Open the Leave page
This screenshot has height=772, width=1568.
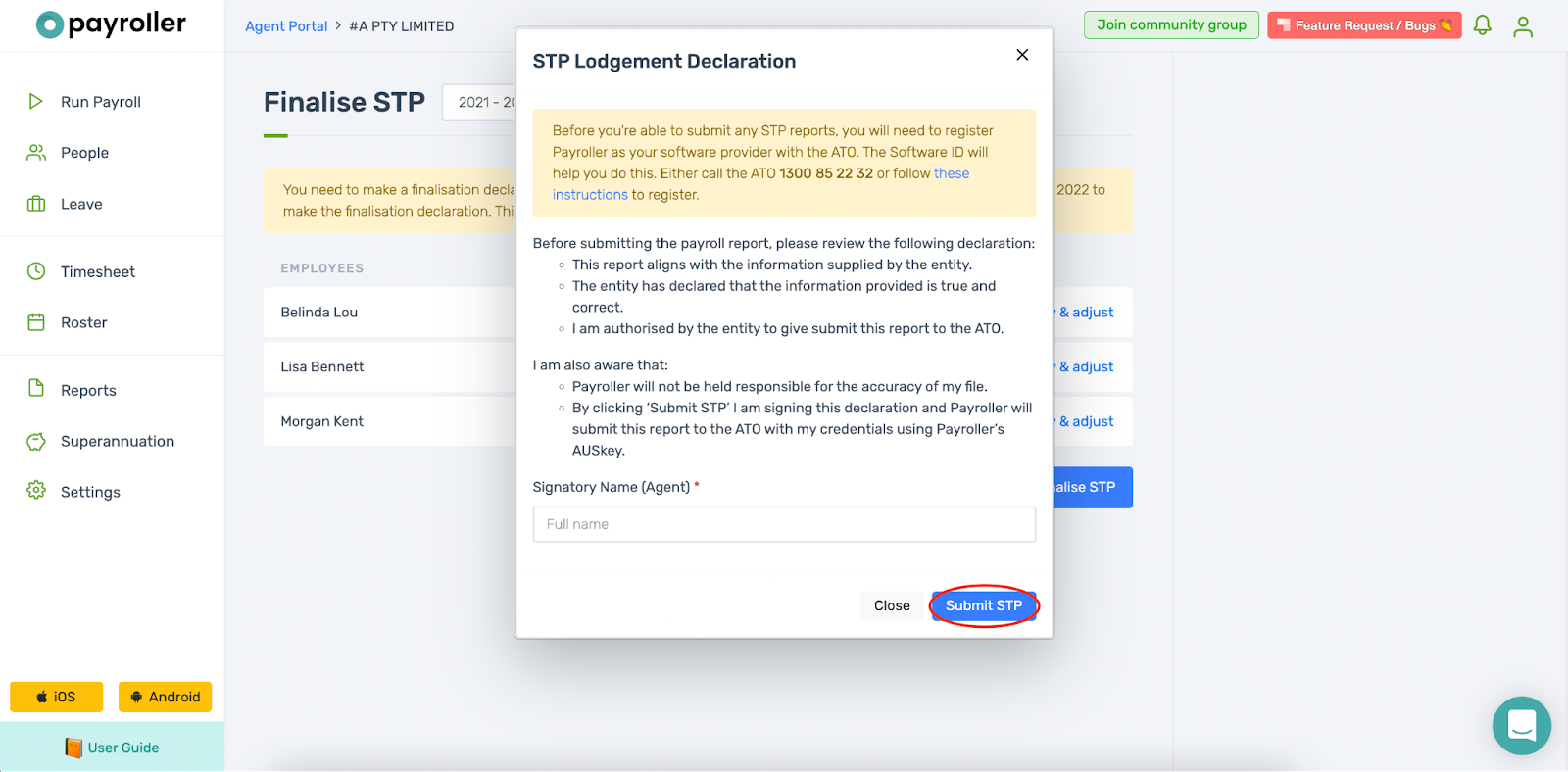[x=81, y=204]
